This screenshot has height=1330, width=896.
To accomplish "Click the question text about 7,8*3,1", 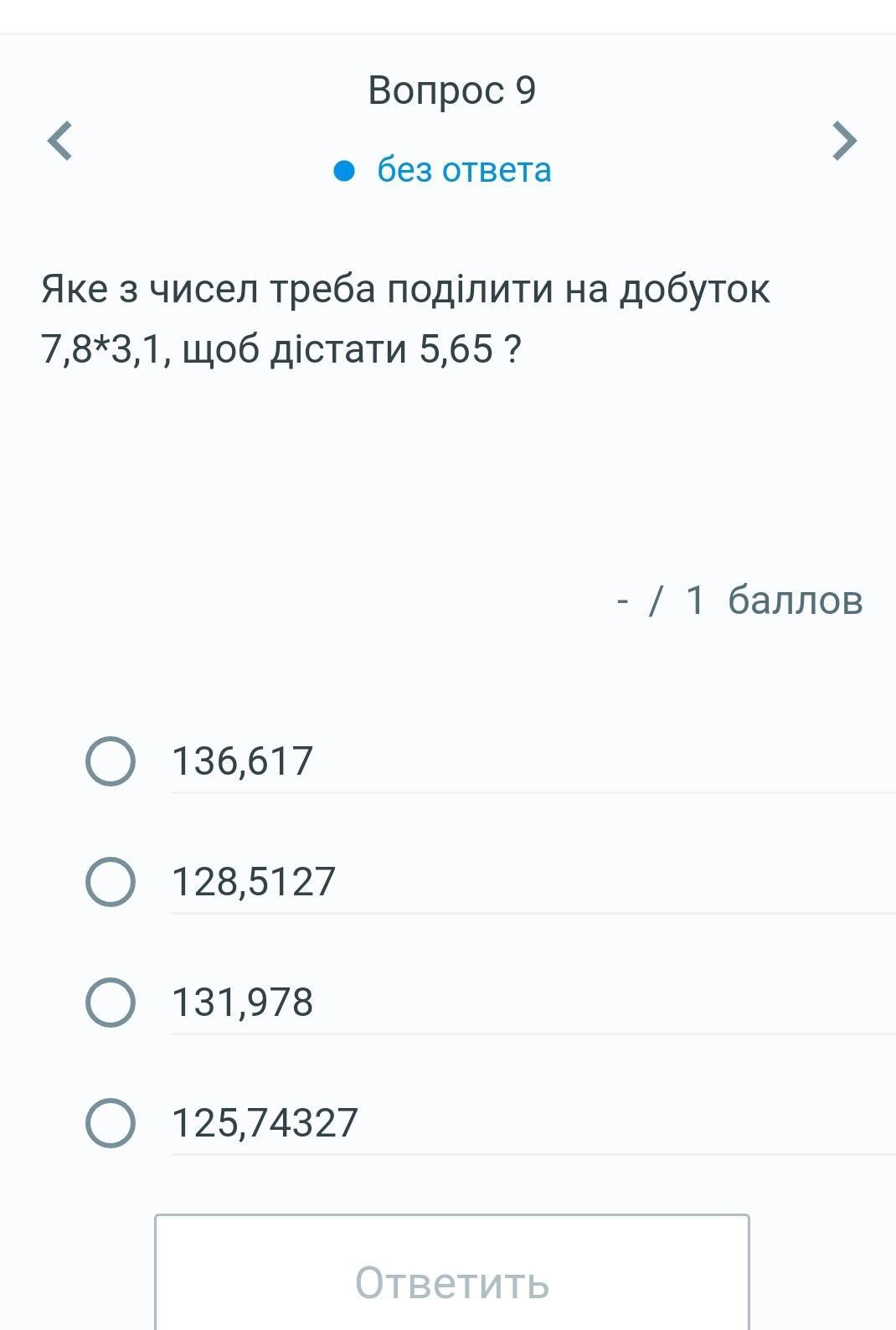I will [x=405, y=318].
